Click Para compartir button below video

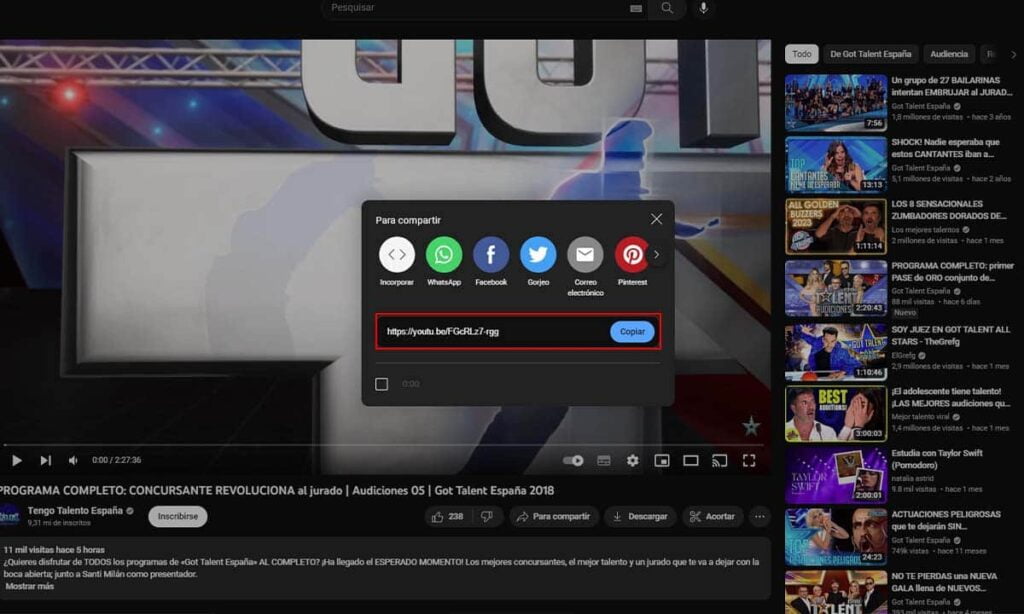553,517
